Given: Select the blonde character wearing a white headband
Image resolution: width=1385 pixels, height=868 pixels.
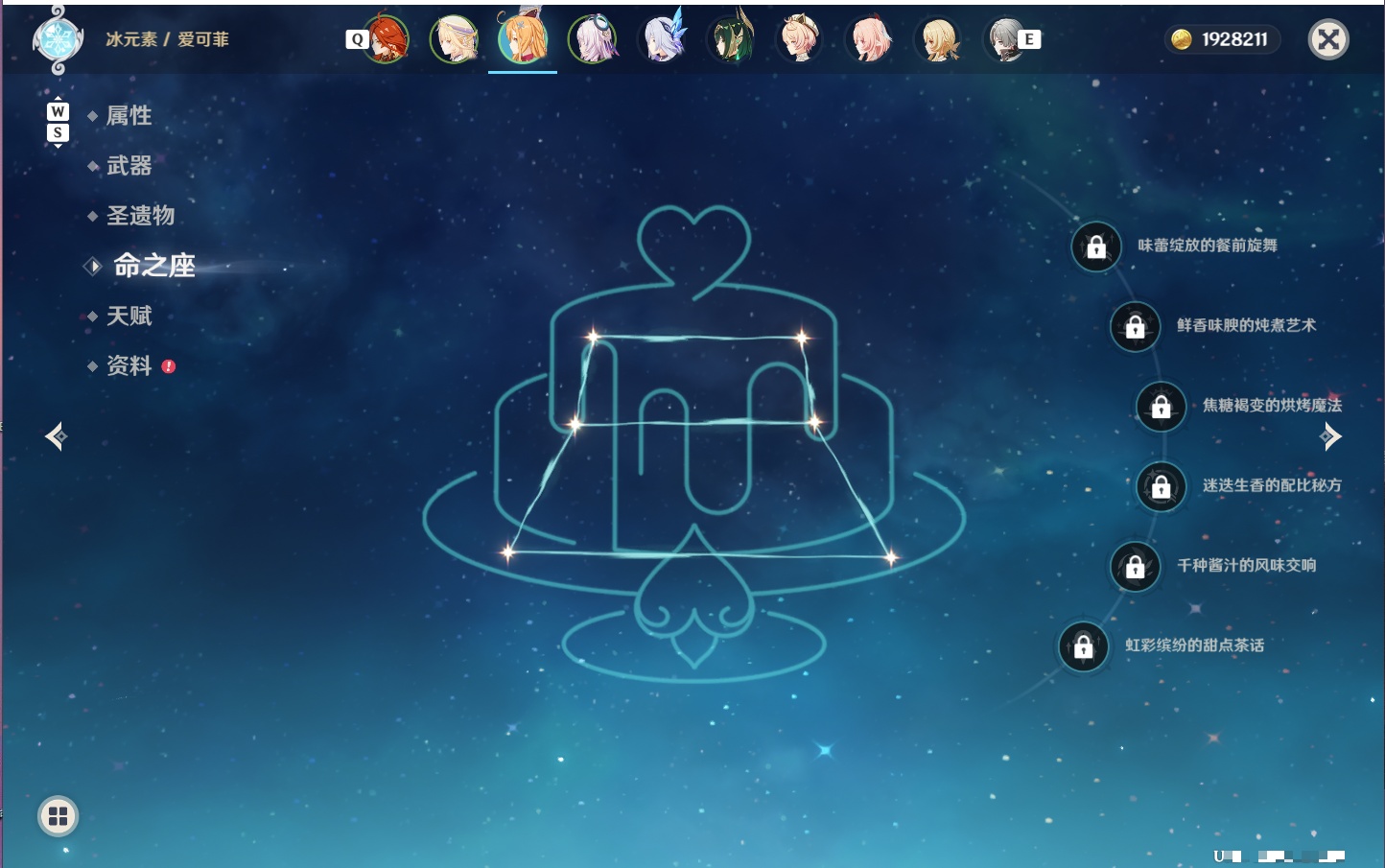Looking at the screenshot, I should tap(454, 39).
